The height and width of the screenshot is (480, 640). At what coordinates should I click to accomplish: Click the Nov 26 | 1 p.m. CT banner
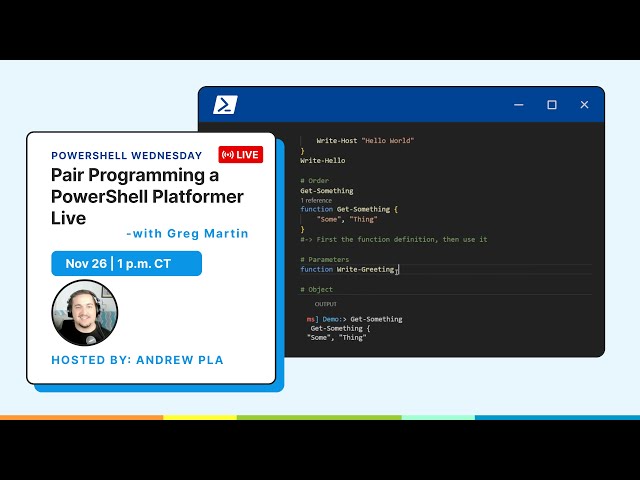[x=127, y=263]
